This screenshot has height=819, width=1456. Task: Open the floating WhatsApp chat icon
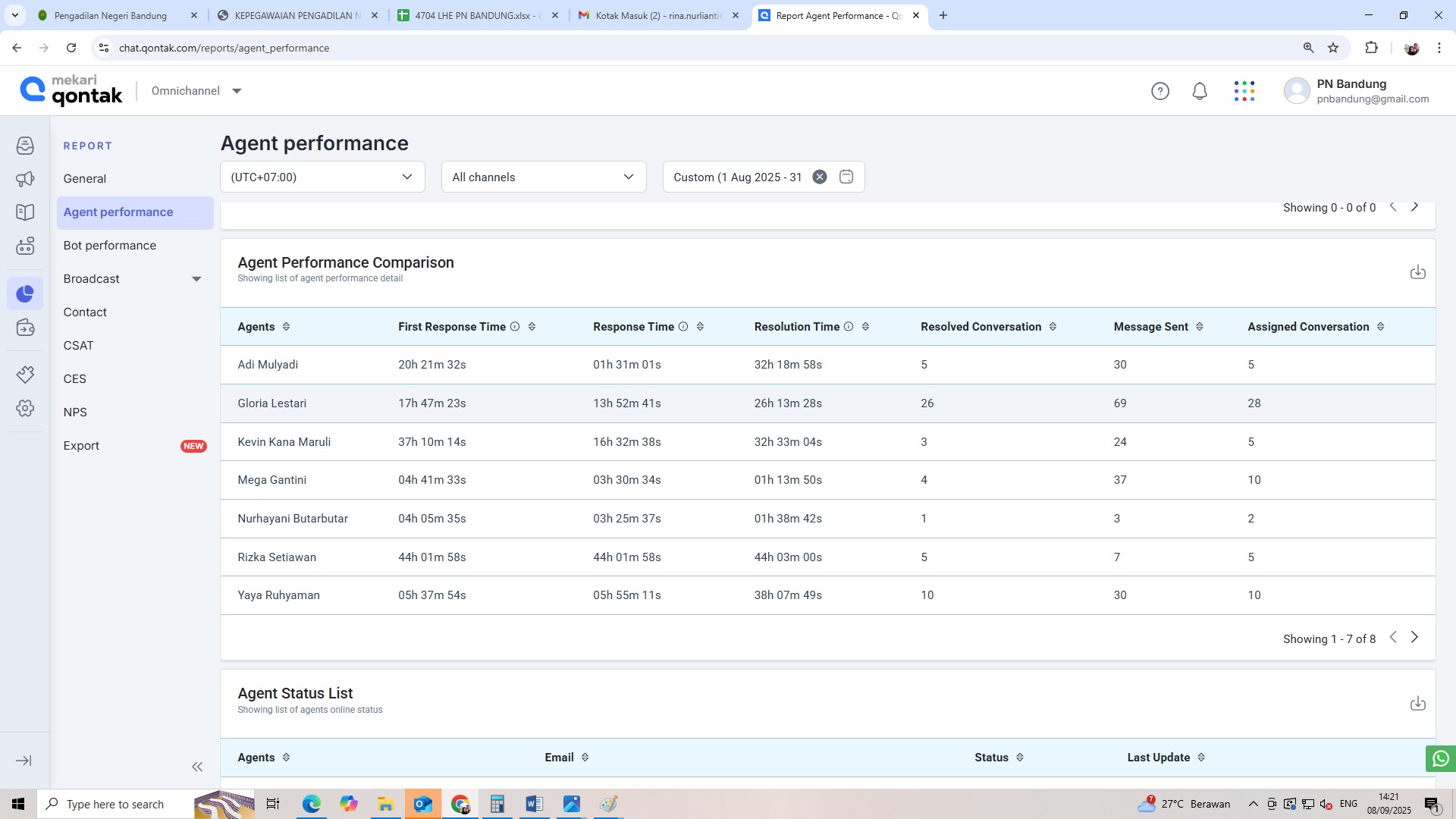coord(1440,758)
